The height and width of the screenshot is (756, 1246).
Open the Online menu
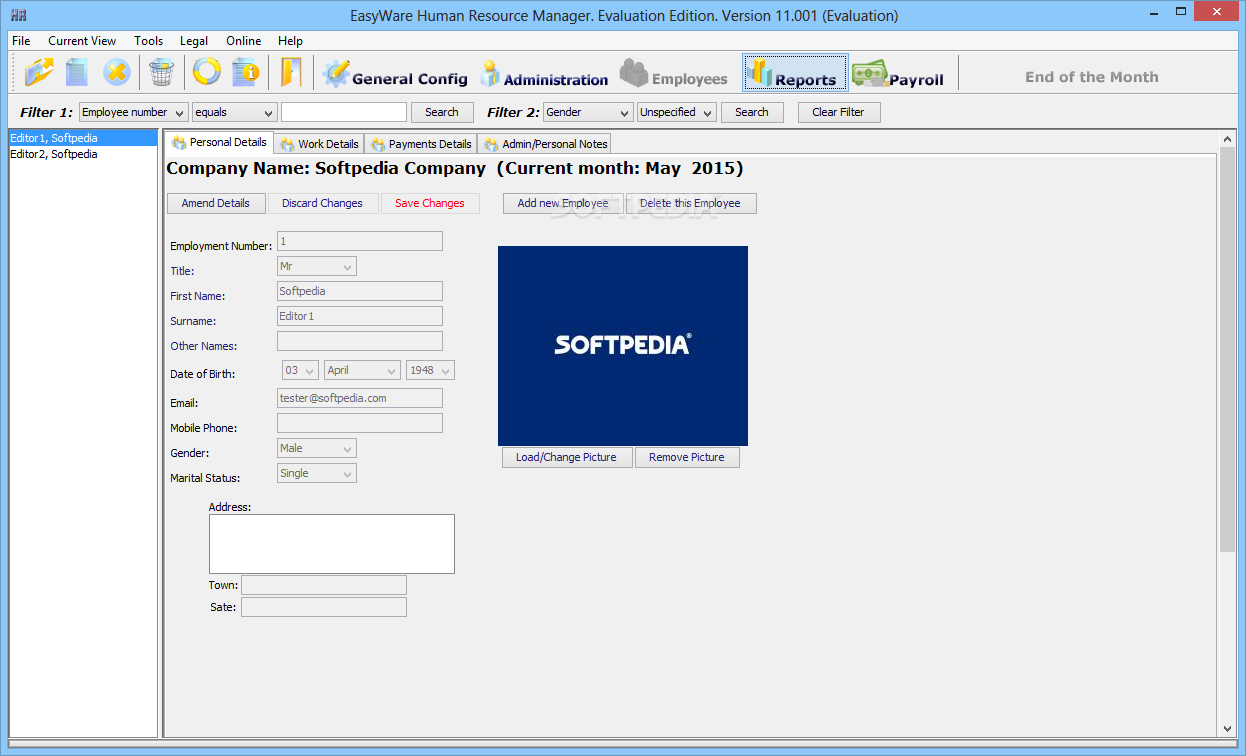click(x=243, y=41)
